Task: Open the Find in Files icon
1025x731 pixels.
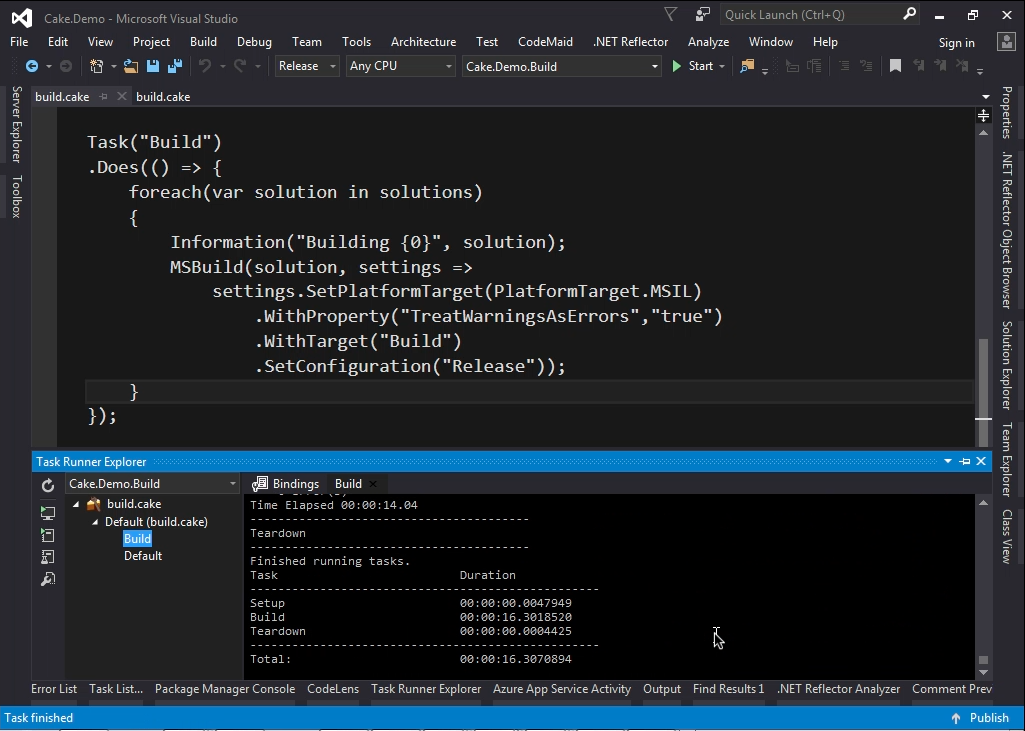Action: coord(747,66)
